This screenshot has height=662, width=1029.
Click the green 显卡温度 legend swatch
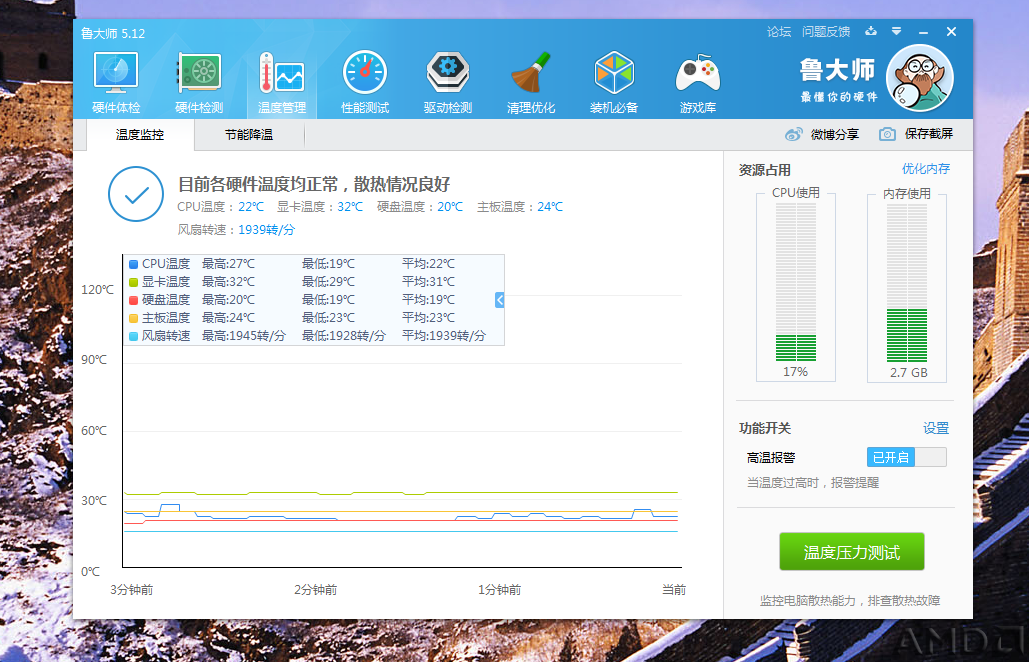[133, 282]
